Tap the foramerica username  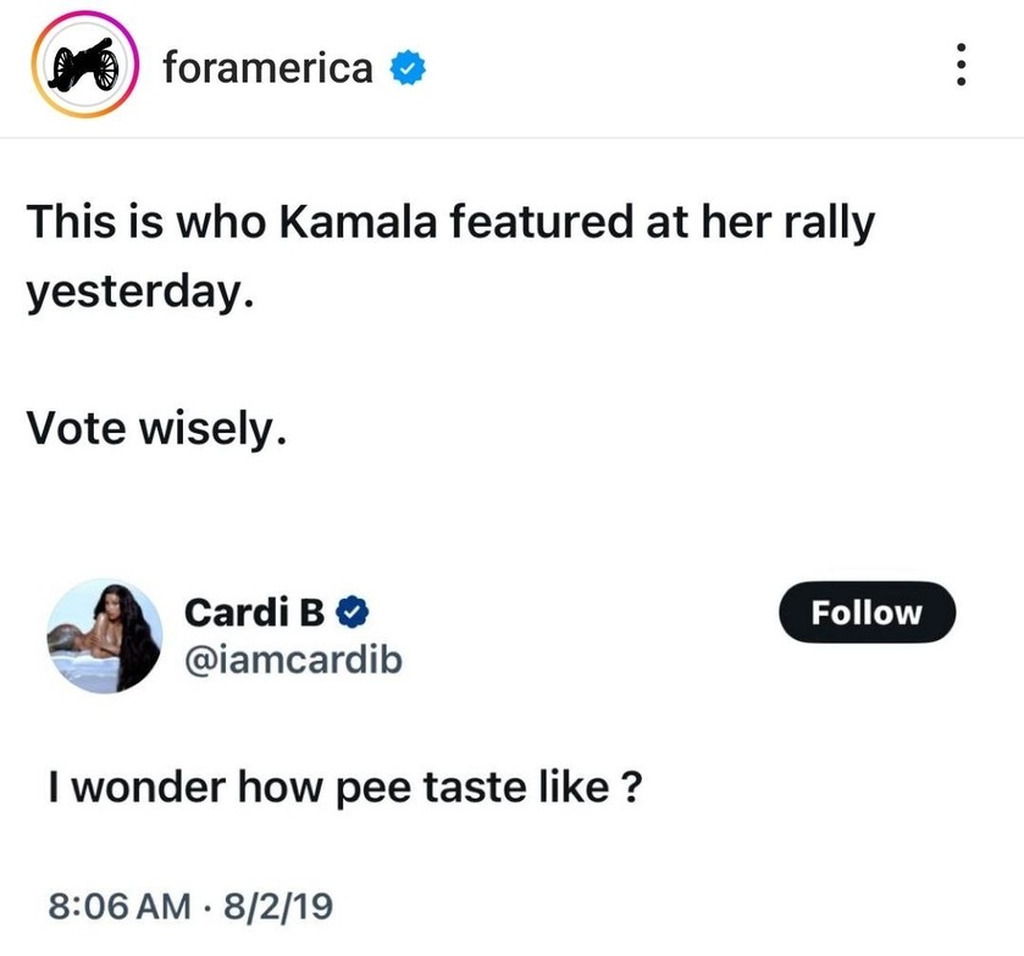tap(267, 68)
